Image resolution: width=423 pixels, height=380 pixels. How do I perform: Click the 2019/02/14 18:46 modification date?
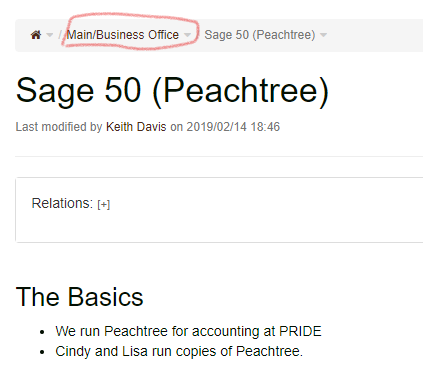point(233,127)
